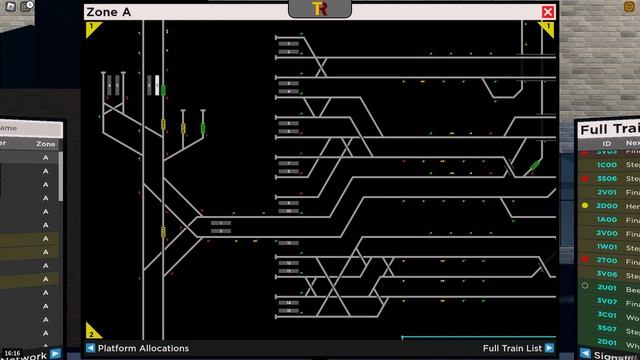Select the yellow train on lower-left vertical track

point(163,232)
